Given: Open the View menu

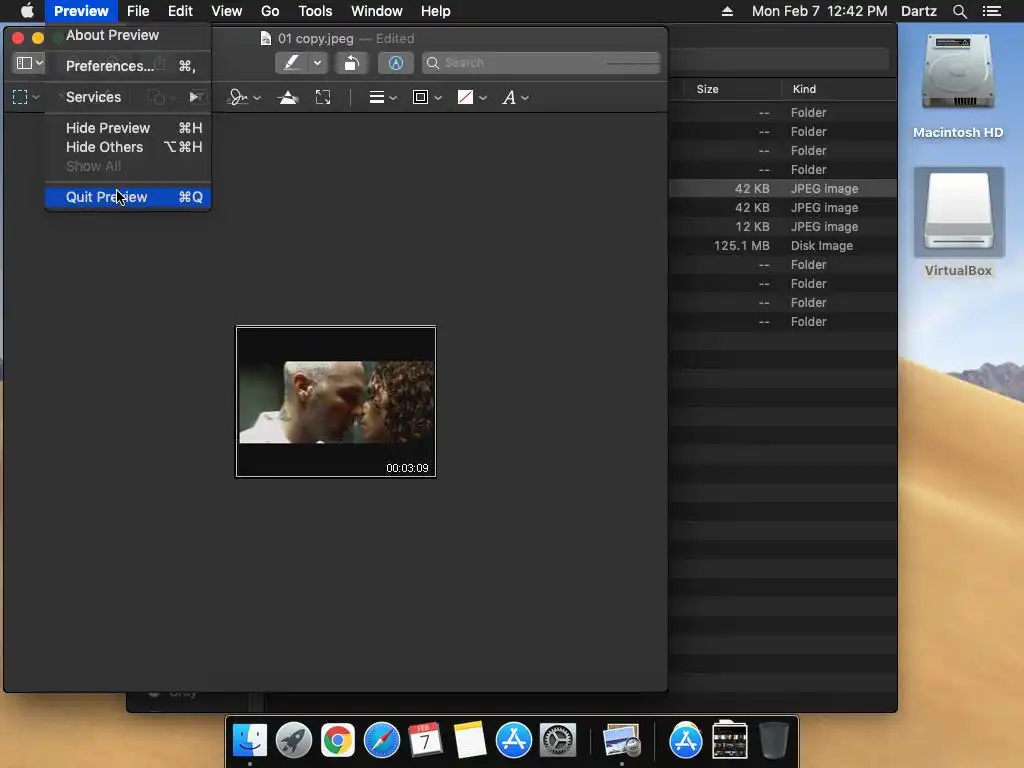Looking at the screenshot, I should coord(227,11).
